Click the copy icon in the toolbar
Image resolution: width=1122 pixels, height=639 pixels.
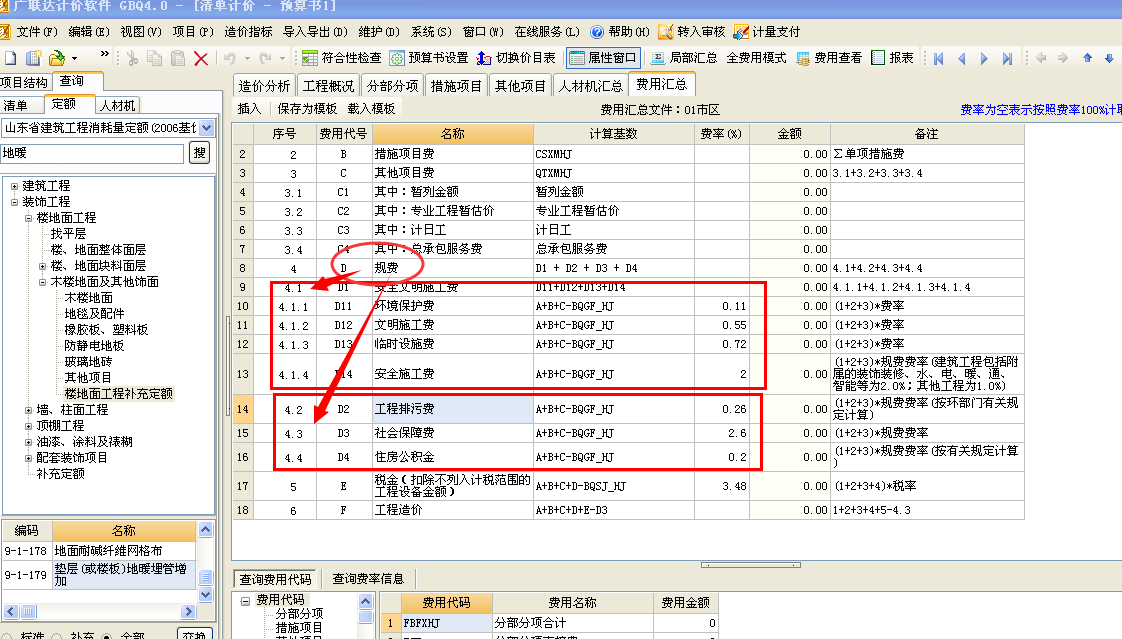pyautogui.click(x=154, y=58)
